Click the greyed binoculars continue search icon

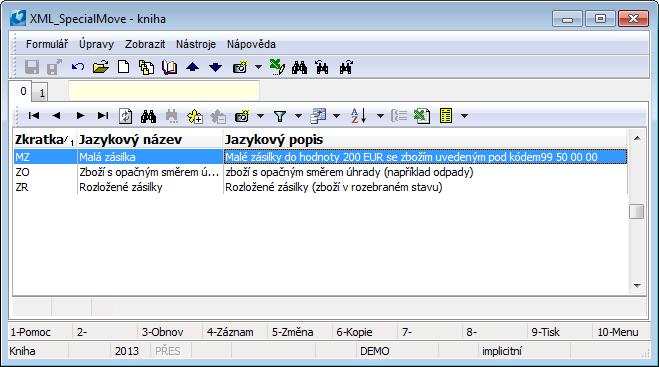(x=171, y=116)
